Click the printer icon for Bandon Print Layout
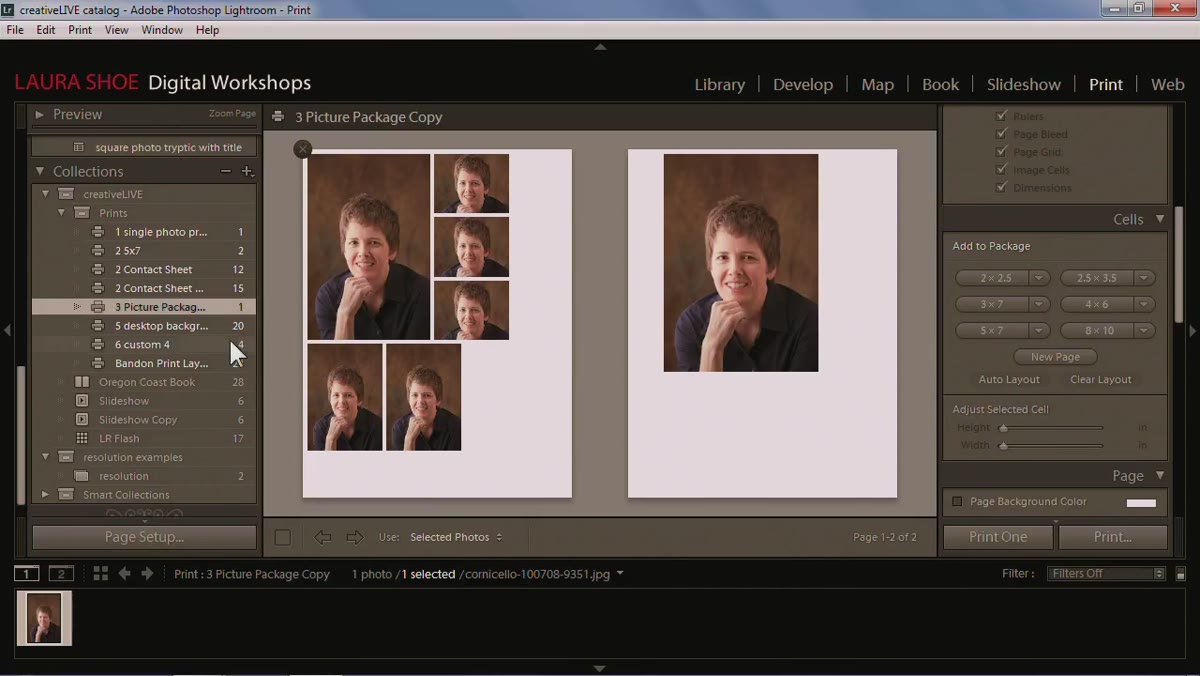This screenshot has width=1200, height=676. 98,364
